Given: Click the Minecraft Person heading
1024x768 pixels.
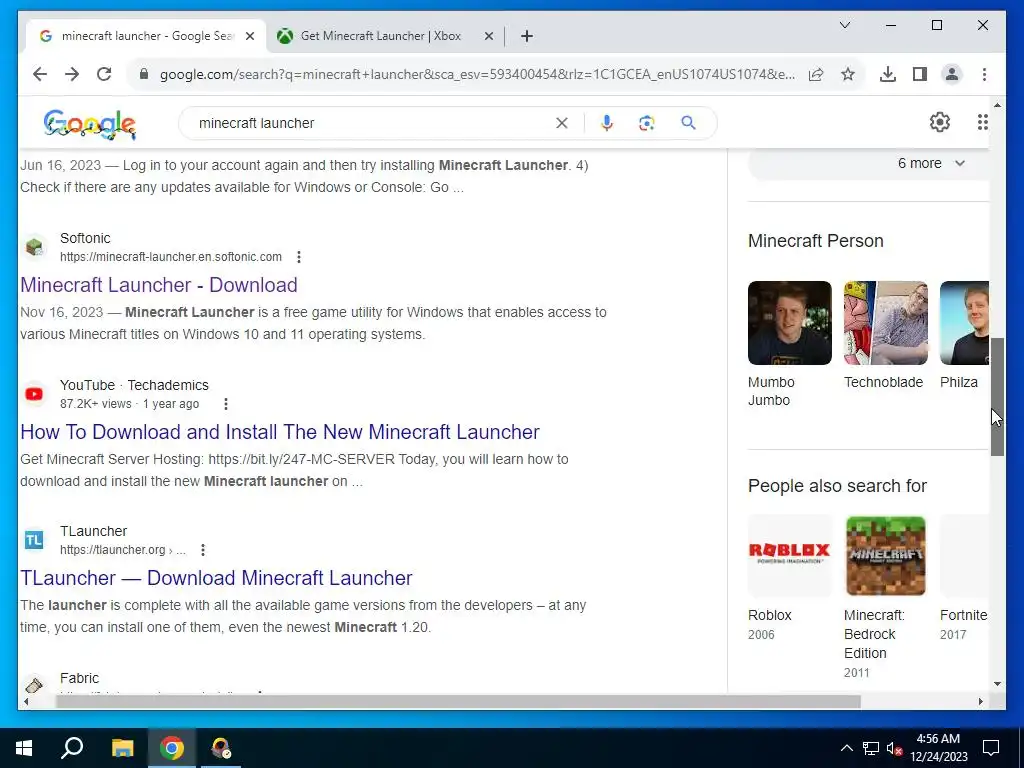Looking at the screenshot, I should [x=816, y=240].
